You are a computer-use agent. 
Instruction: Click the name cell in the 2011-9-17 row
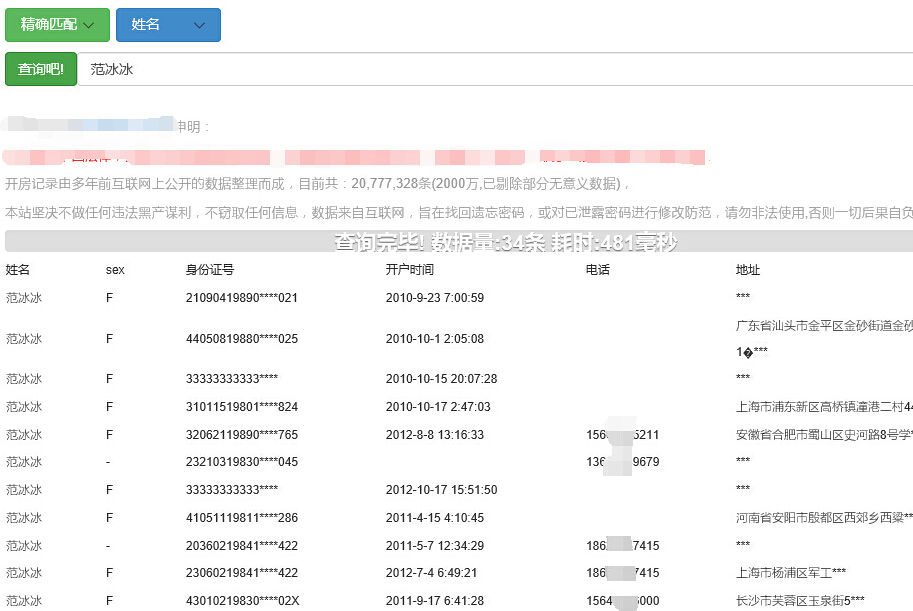click(x=24, y=601)
